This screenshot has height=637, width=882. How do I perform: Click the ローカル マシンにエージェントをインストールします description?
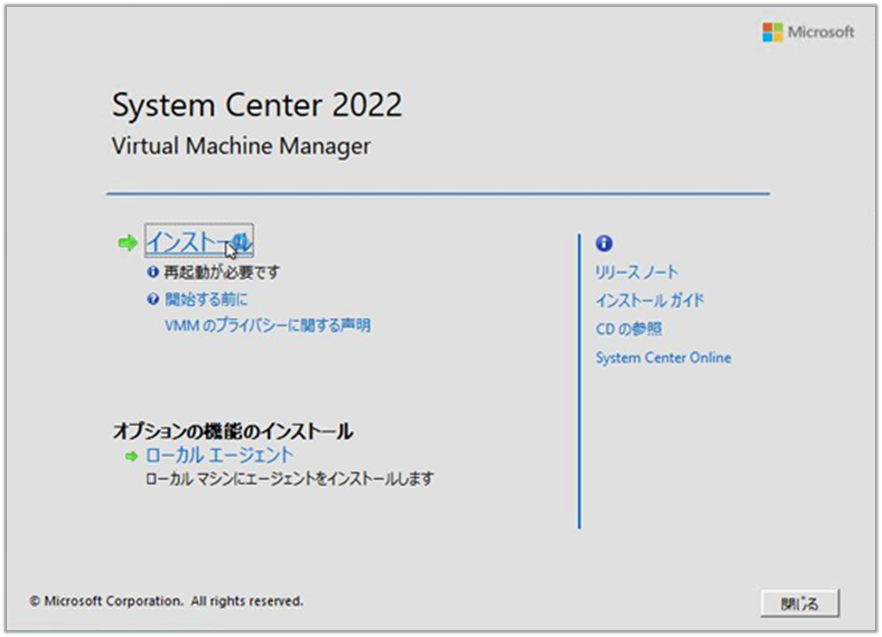pyautogui.click(x=289, y=479)
